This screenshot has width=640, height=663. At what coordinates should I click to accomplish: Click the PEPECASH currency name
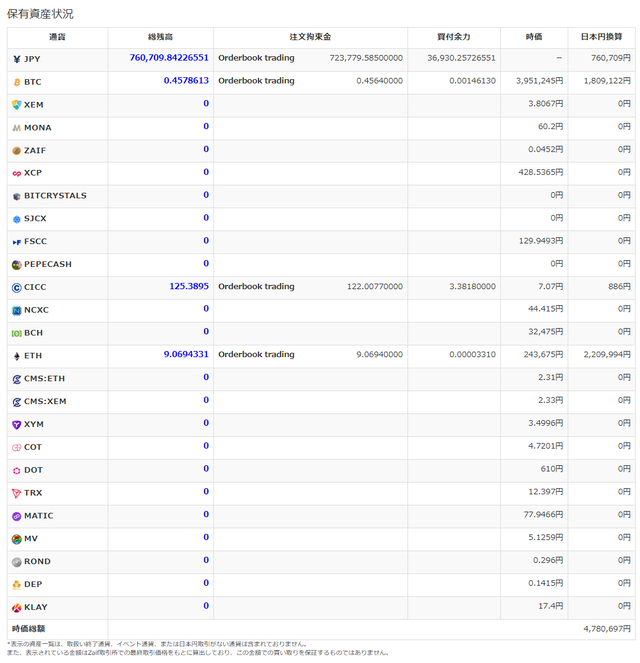coord(48,264)
